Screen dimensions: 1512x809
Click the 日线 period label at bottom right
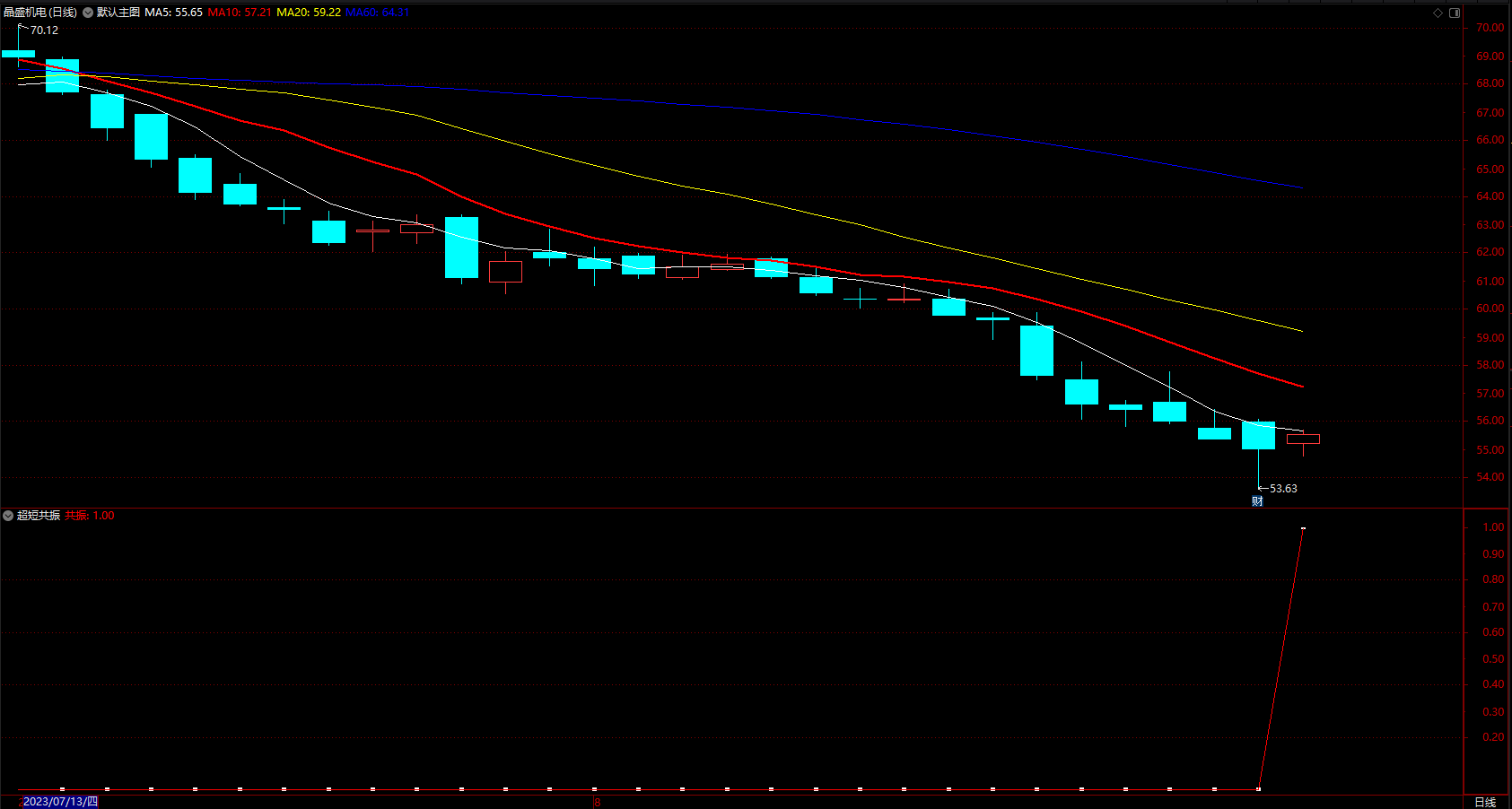[x=1485, y=802]
